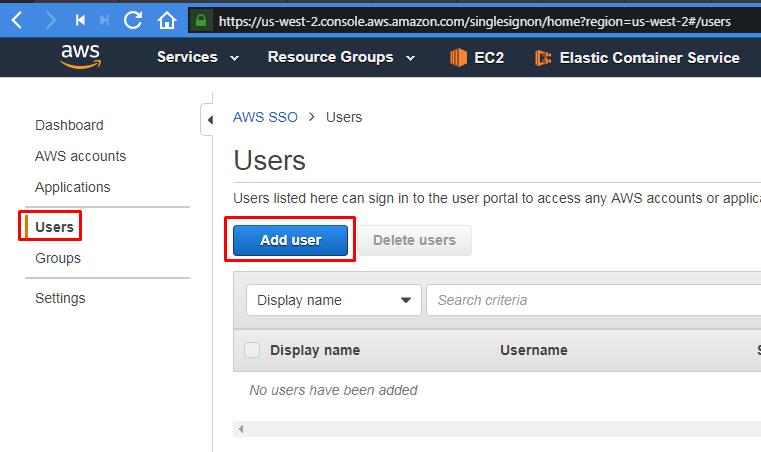Click the fast-forward navigation icon
Image resolution: width=761 pixels, height=452 pixels.
click(x=104, y=20)
